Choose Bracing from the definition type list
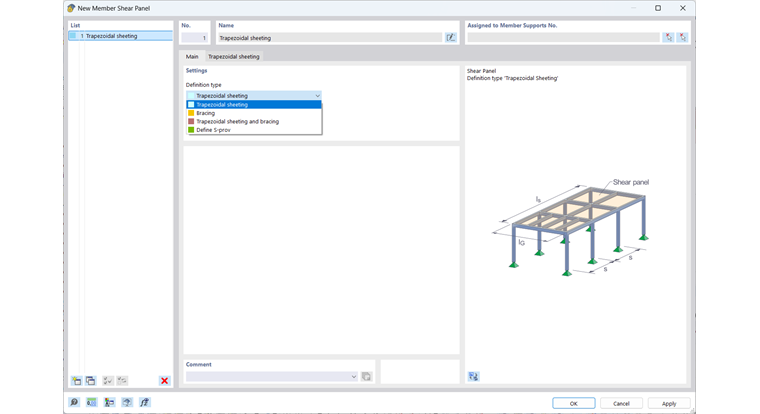Image resolution: width=760 pixels, height=414 pixels. pyautogui.click(x=254, y=113)
